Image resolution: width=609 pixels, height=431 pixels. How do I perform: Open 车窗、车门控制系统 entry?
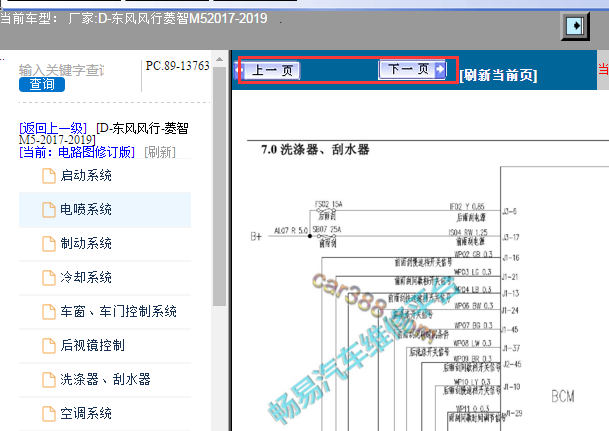point(105,311)
